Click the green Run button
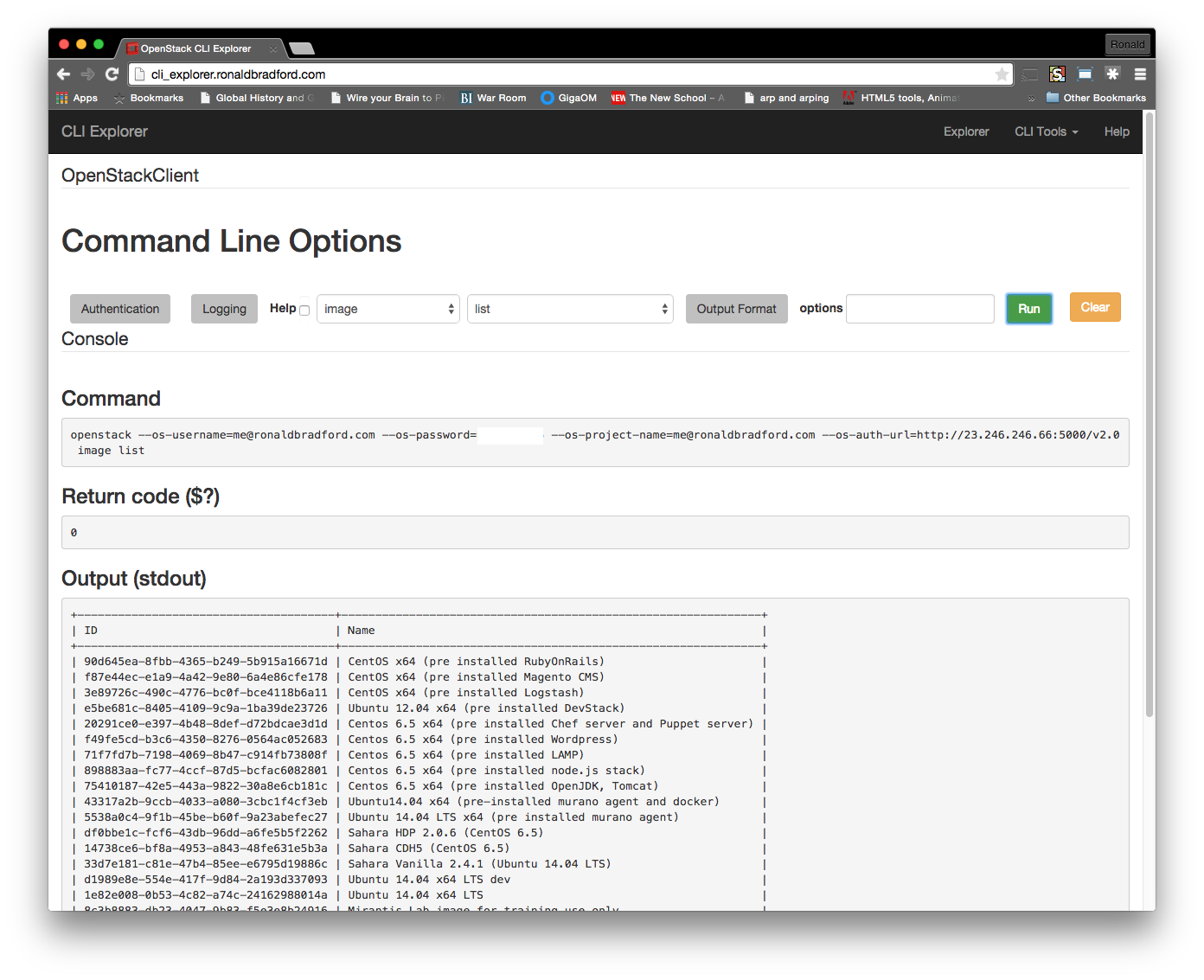Image resolution: width=1204 pixels, height=980 pixels. click(x=1029, y=309)
